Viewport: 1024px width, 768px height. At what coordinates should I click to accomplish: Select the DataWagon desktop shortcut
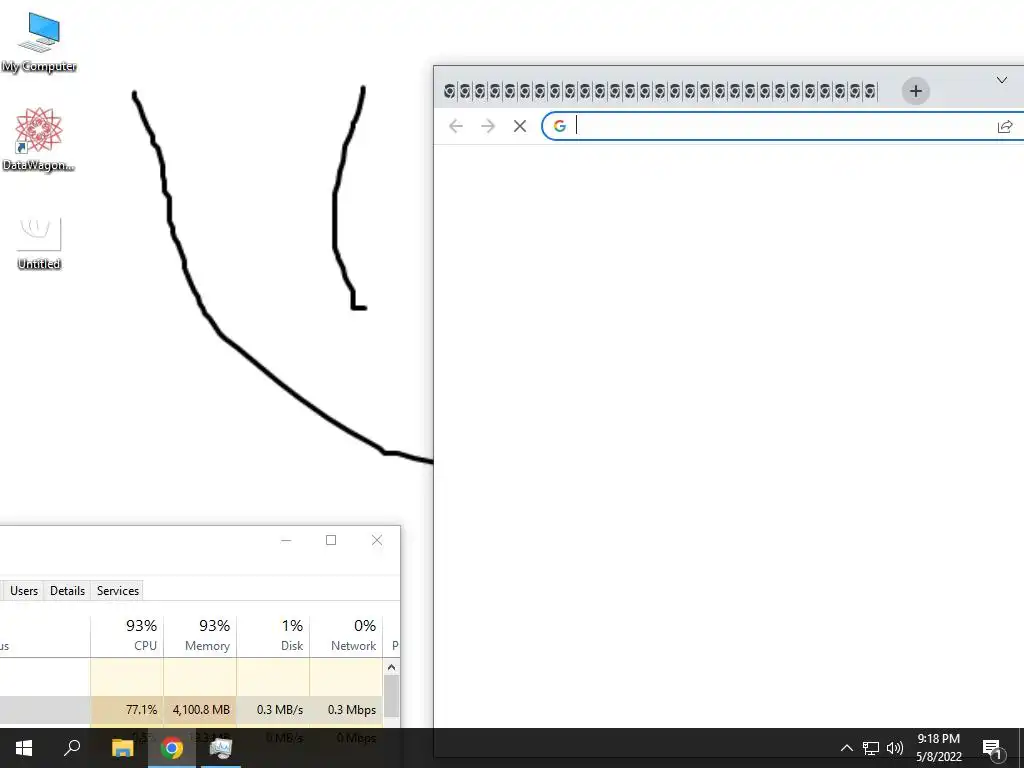coord(39,139)
